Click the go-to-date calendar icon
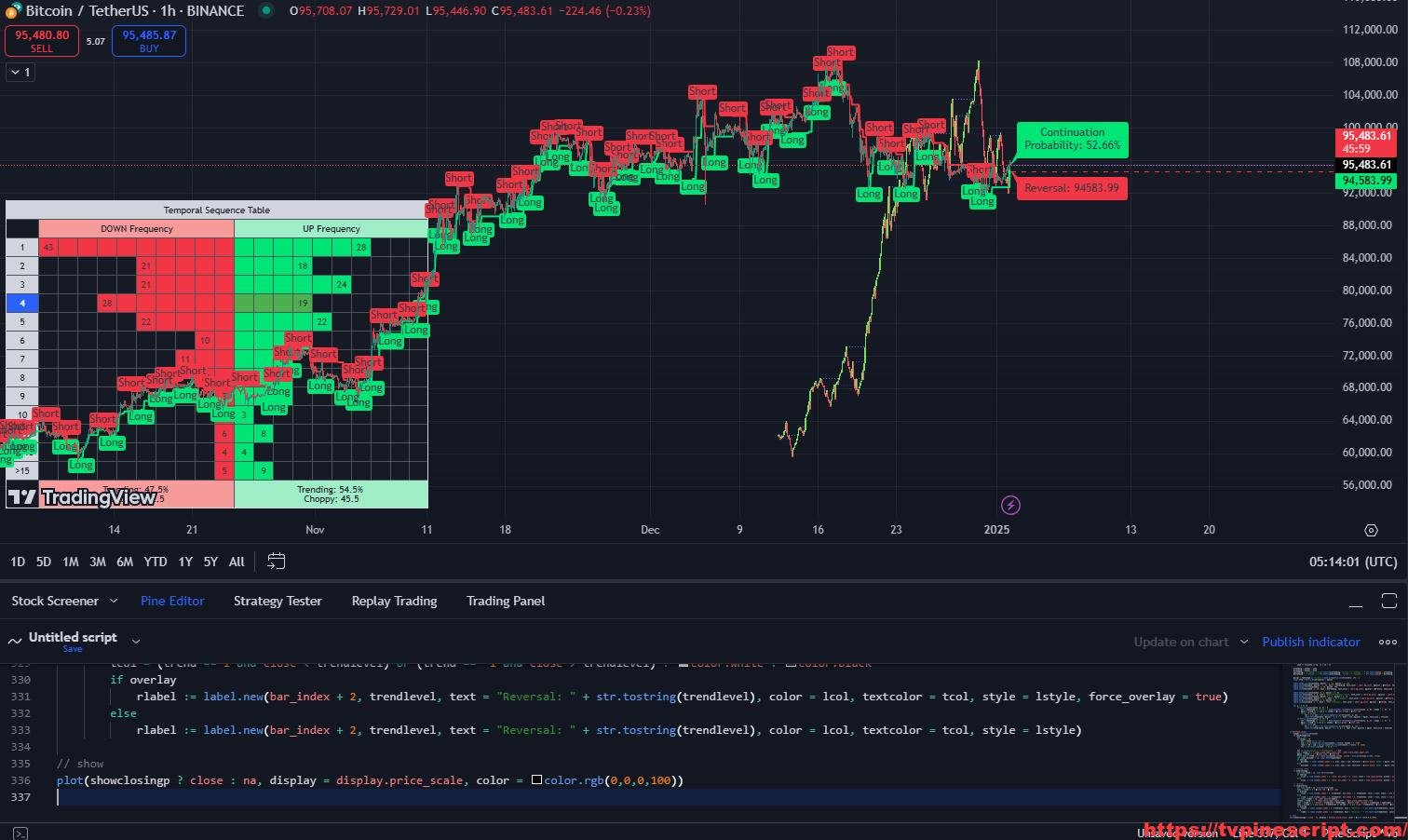This screenshot has width=1408, height=840. 276,562
